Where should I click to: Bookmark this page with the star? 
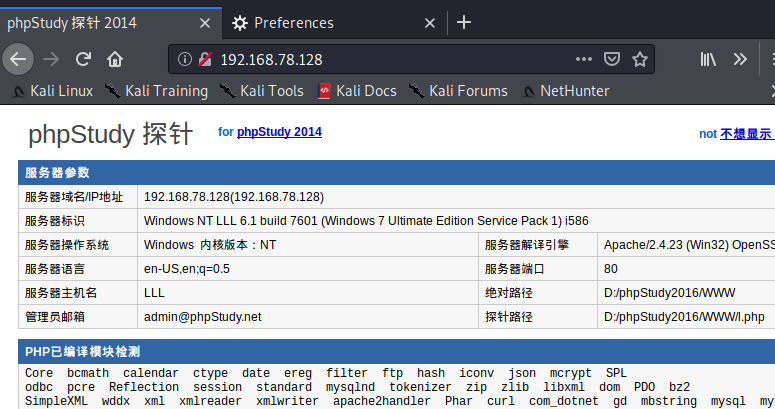coord(640,59)
